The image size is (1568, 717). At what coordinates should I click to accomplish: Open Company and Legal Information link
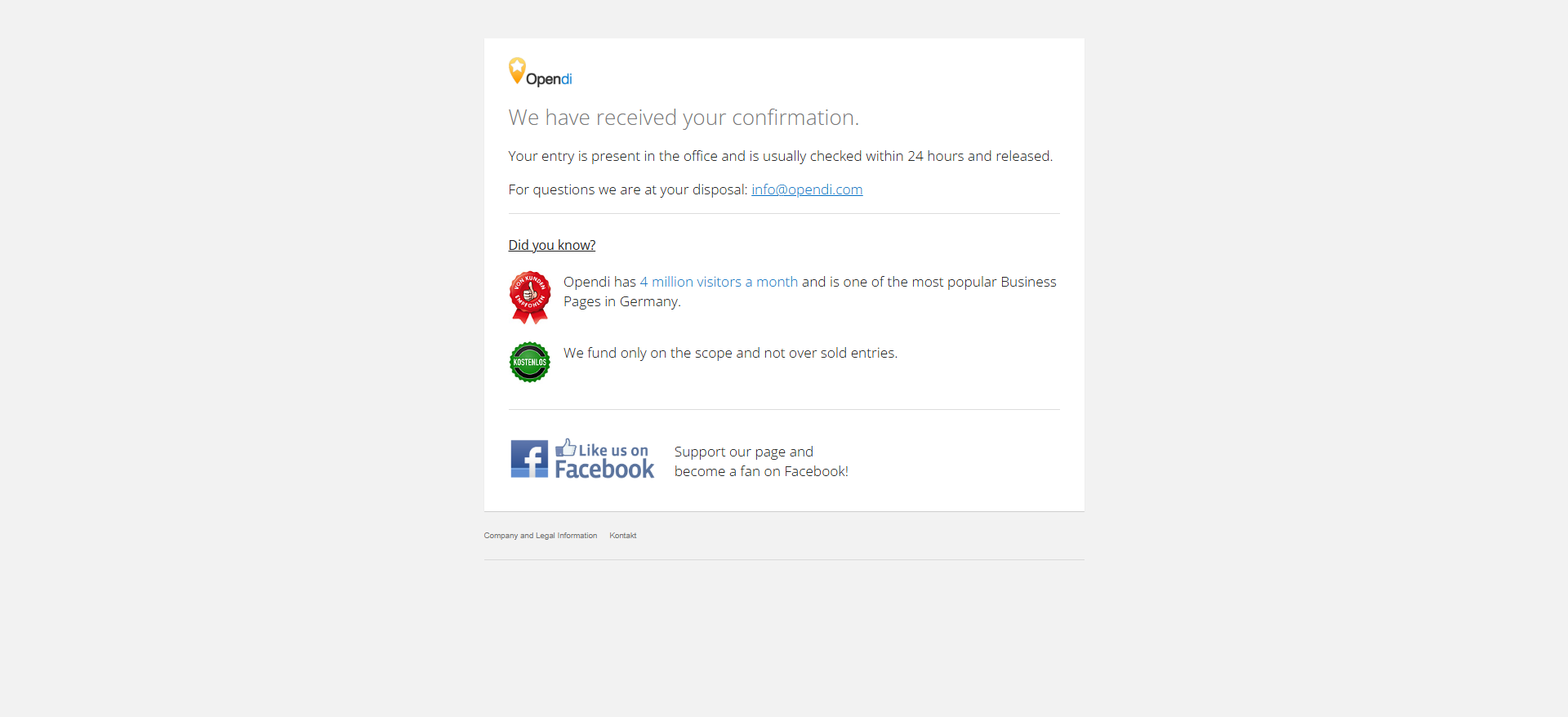click(x=541, y=536)
